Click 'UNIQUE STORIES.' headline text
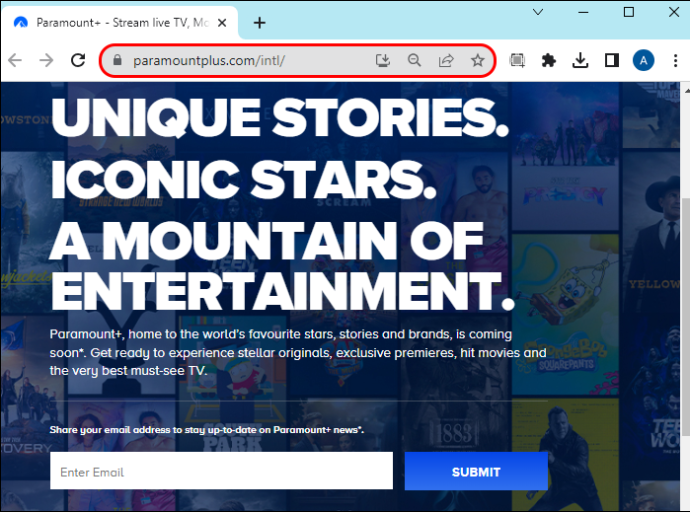Image resolution: width=690 pixels, height=512 pixels. click(280, 117)
